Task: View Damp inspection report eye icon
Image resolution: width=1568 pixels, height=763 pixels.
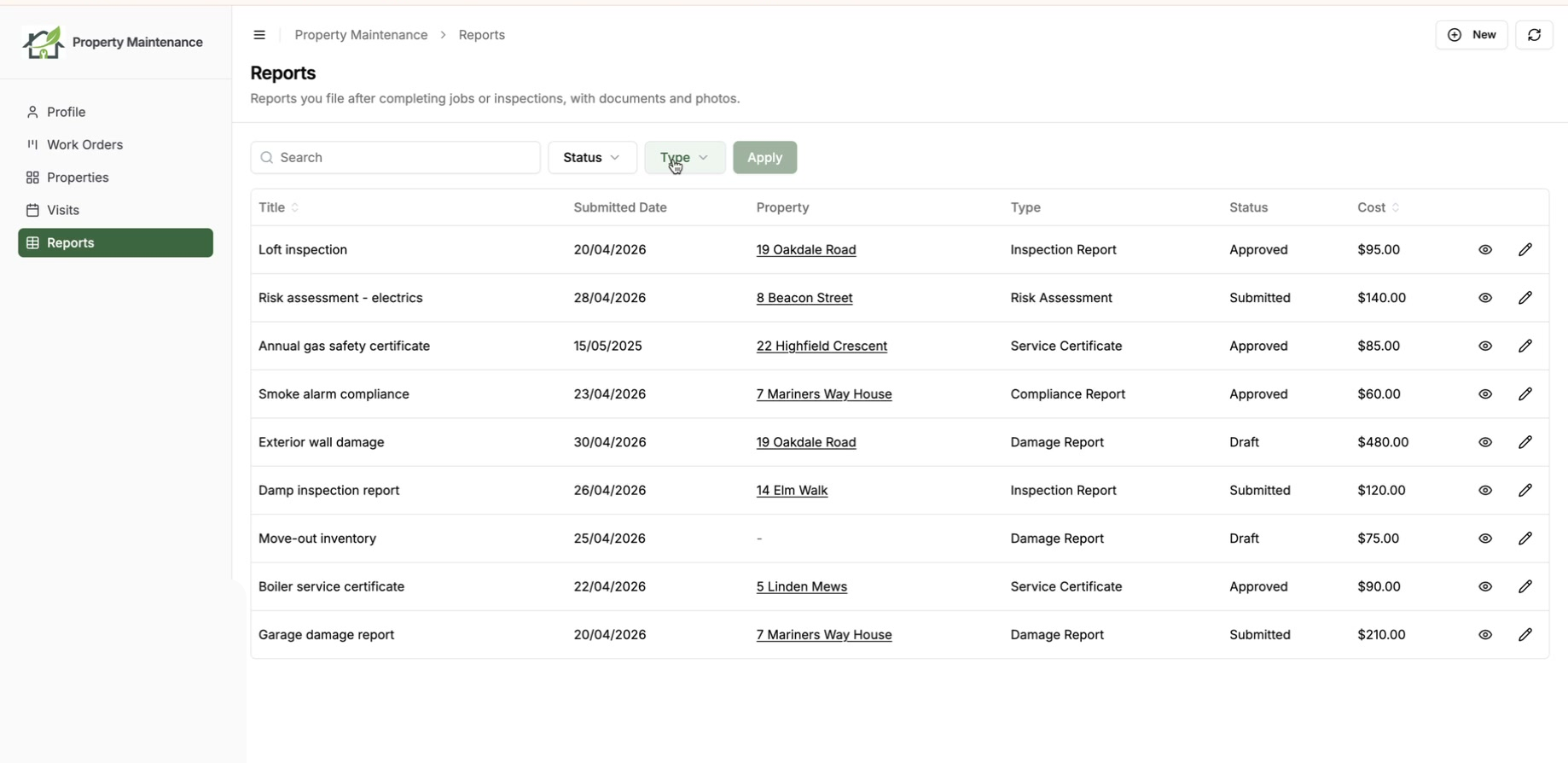Action: pyautogui.click(x=1485, y=491)
